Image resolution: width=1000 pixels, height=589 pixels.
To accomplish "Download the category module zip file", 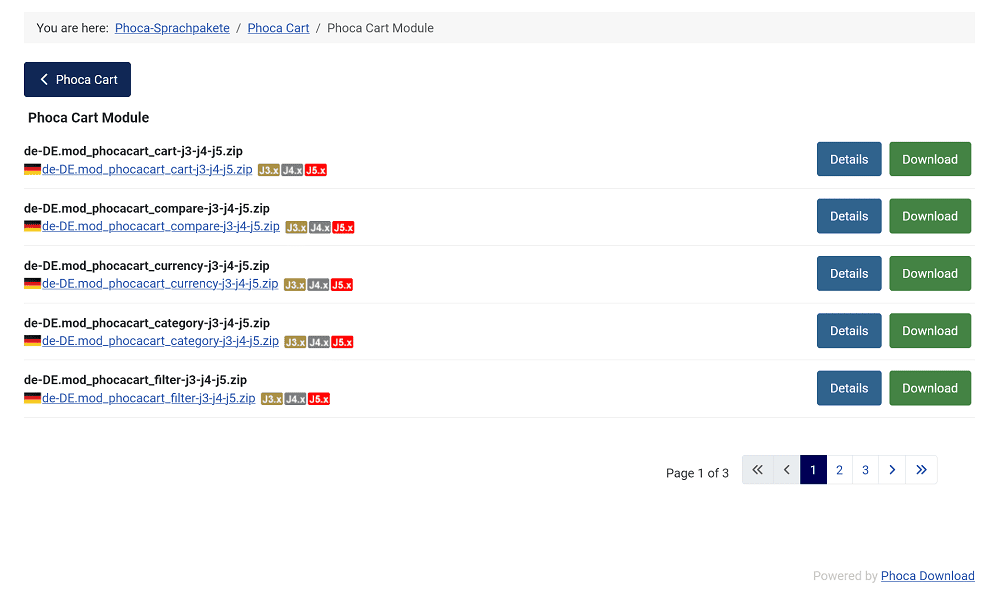I will click(x=930, y=331).
